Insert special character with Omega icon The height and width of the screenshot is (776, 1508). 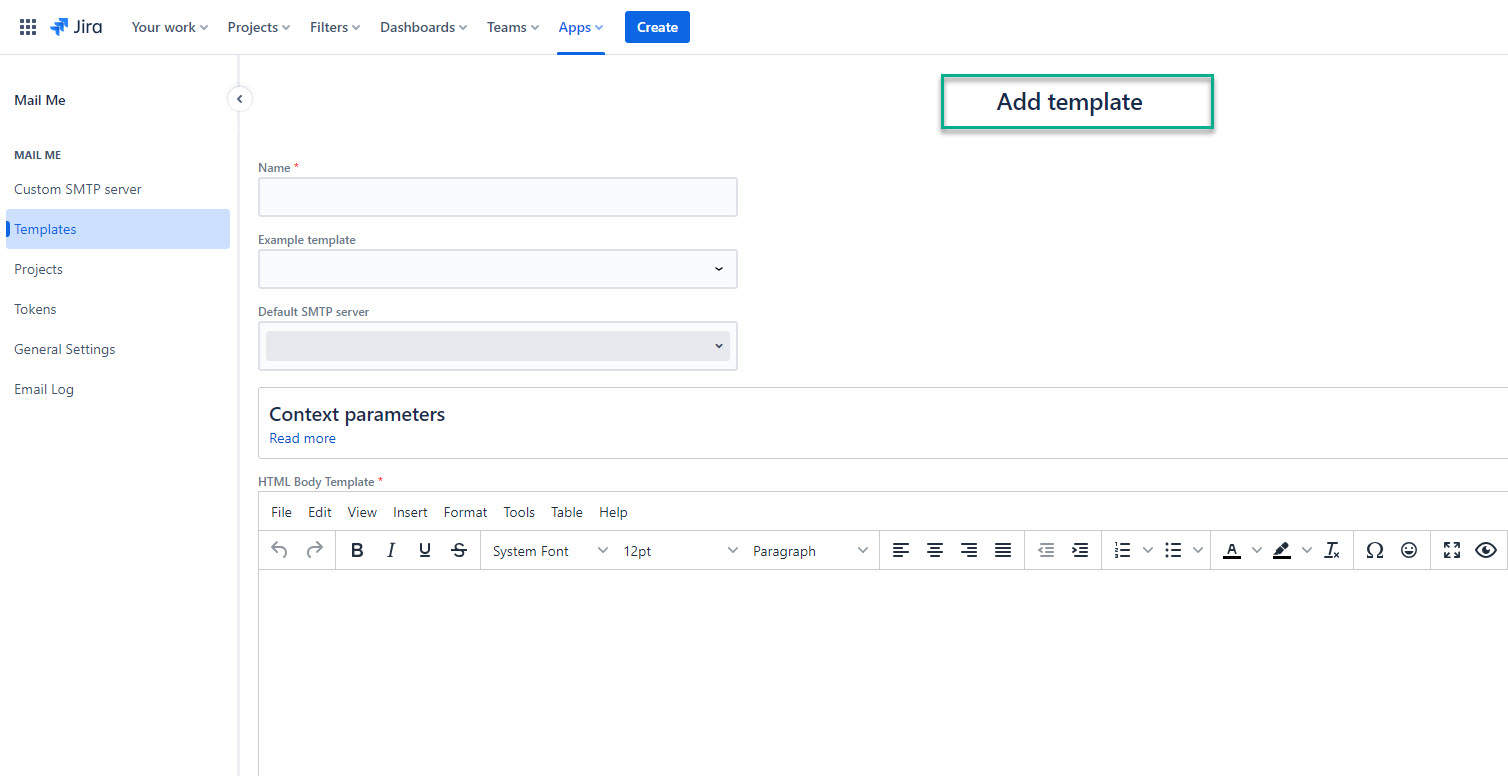pos(1375,551)
